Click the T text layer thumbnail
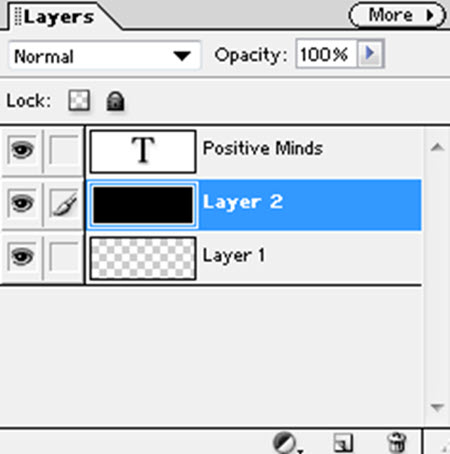Screen dimensions: 450x454 tap(143, 152)
